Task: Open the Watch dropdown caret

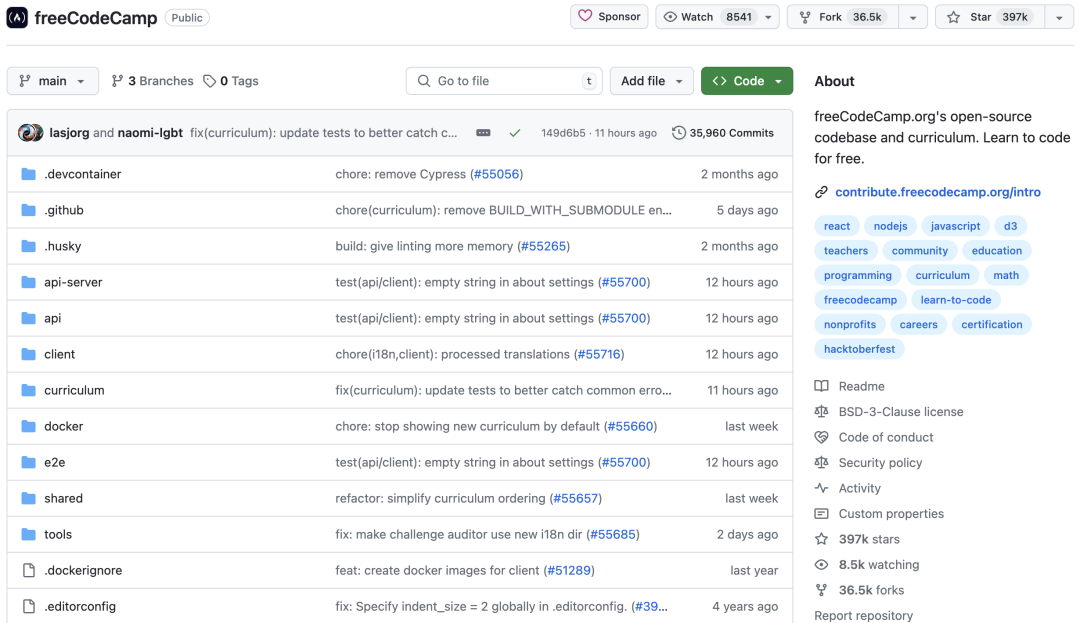Action: (x=768, y=16)
